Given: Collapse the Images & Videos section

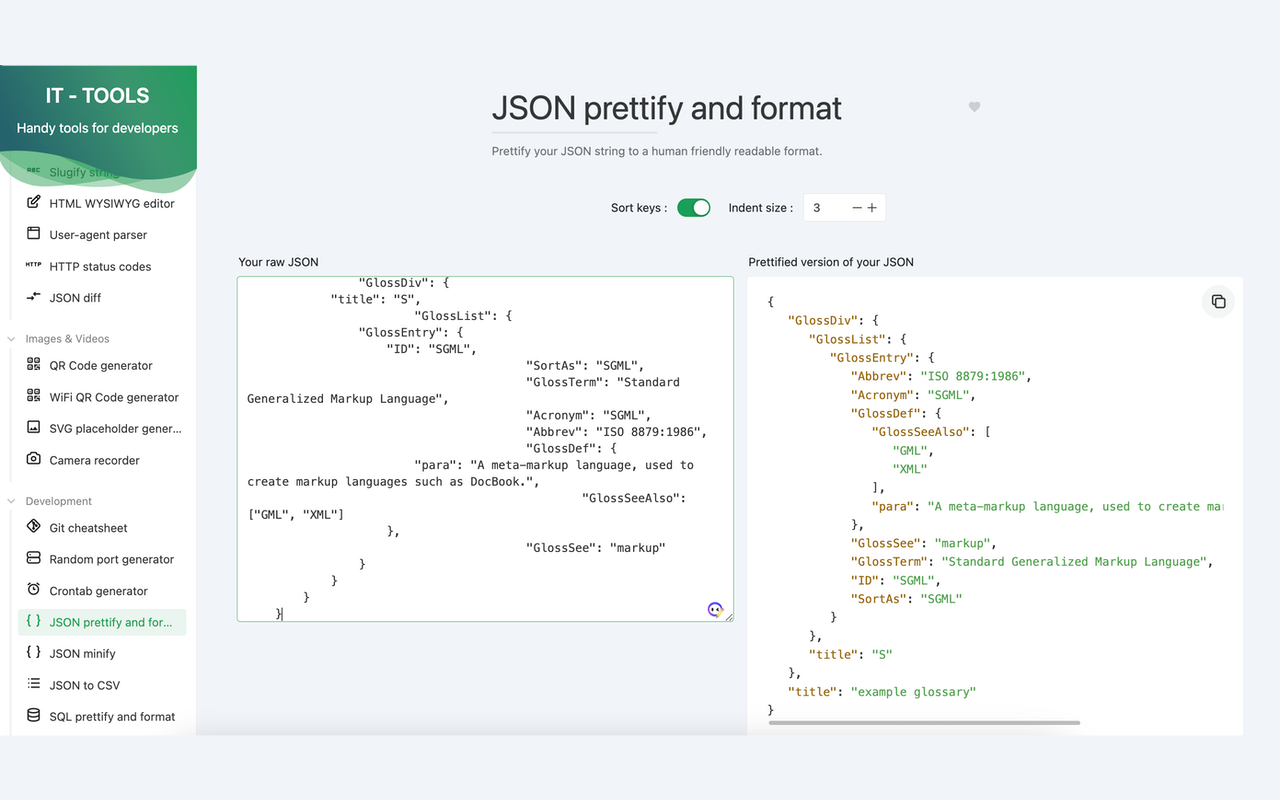Looking at the screenshot, I should pyautogui.click(x=12, y=339).
